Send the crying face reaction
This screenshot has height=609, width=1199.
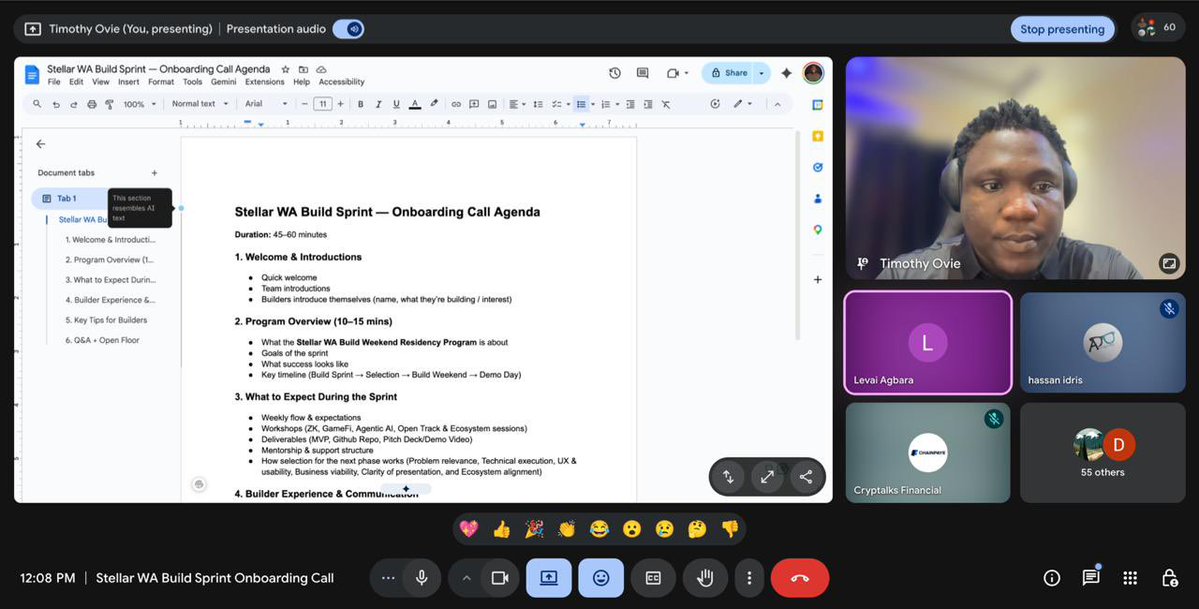pyautogui.click(x=664, y=529)
